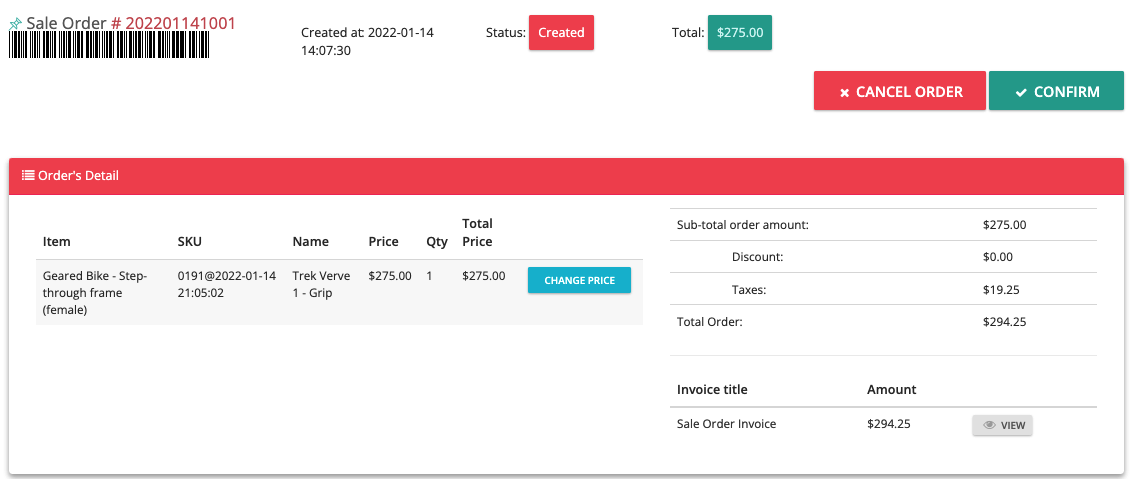Viewport: 1135px width, 479px height.
Task: Click the checkmark icon on Confirm
Action: pos(1021,93)
